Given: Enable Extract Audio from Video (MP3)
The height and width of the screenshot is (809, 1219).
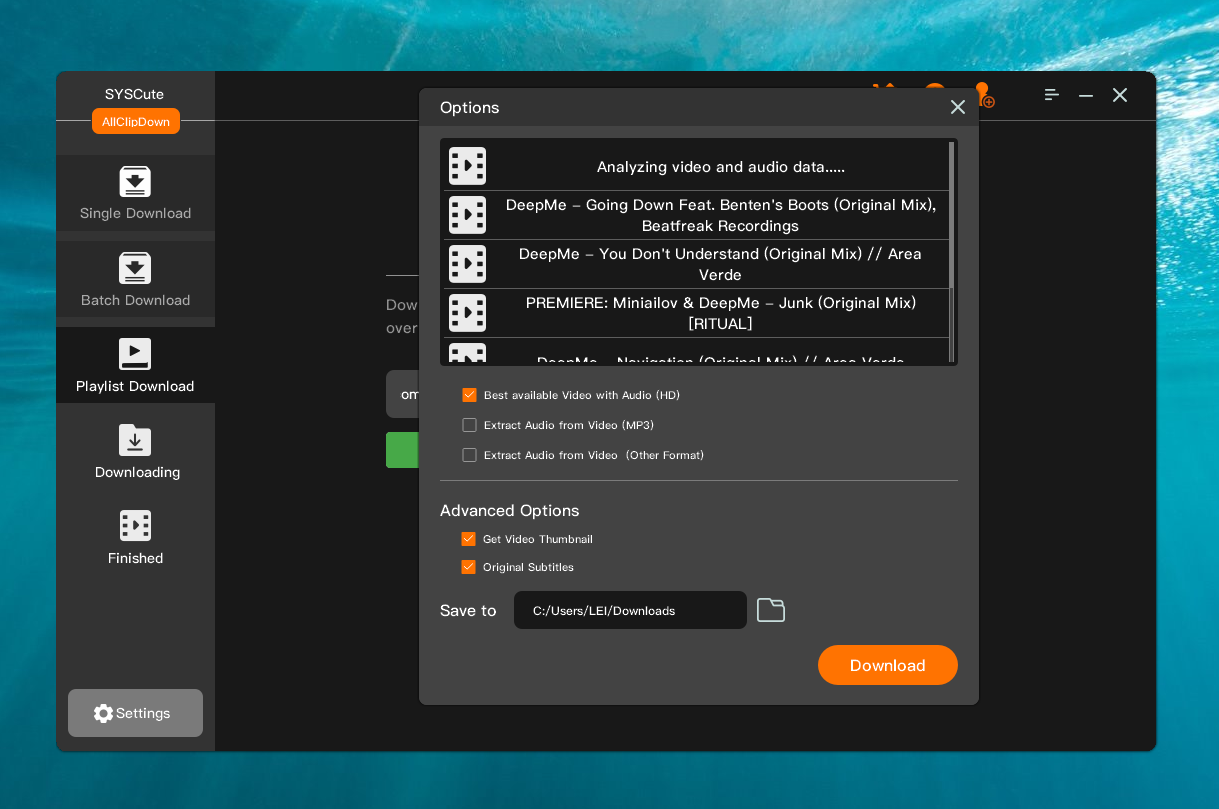Looking at the screenshot, I should coord(470,425).
